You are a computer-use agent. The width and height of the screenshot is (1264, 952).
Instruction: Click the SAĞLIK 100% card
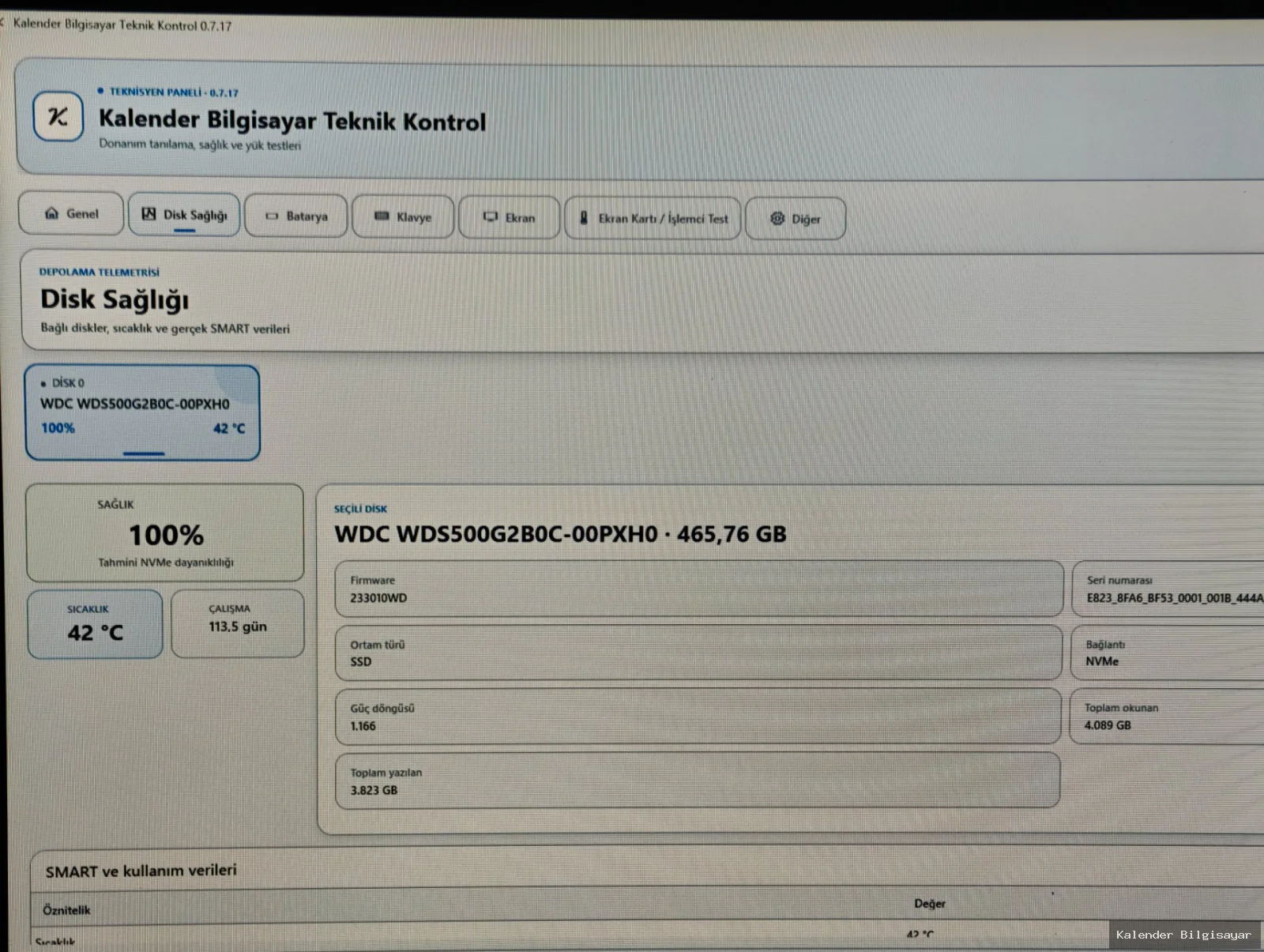click(x=165, y=532)
